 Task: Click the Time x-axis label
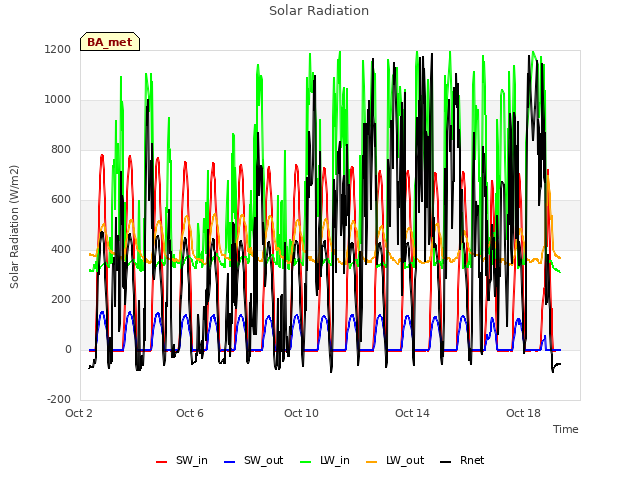[566, 429]
